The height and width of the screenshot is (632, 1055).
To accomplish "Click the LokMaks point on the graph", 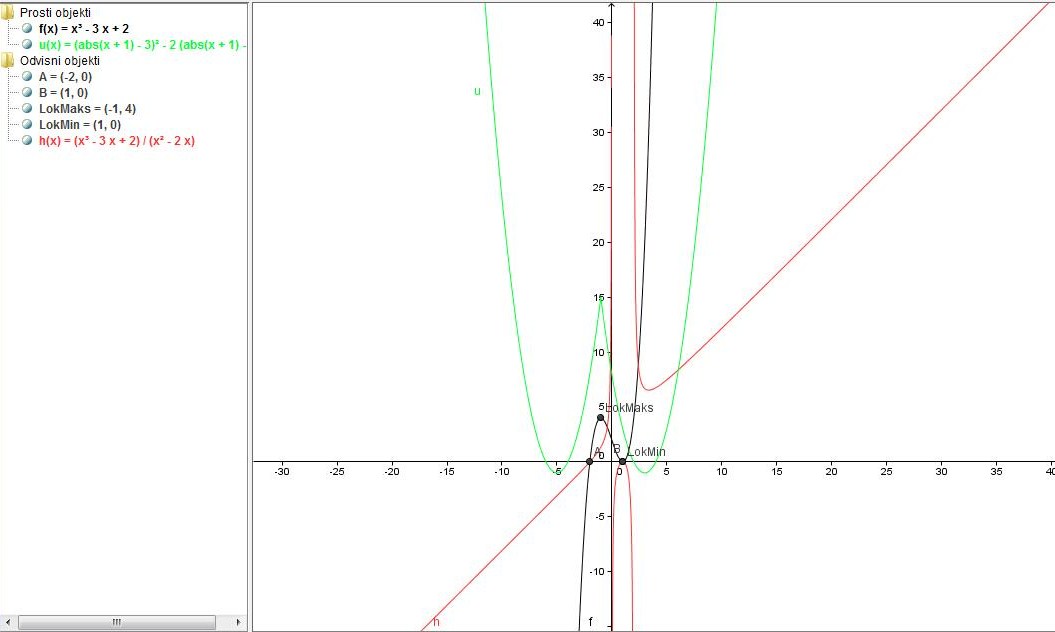I will 600,418.
